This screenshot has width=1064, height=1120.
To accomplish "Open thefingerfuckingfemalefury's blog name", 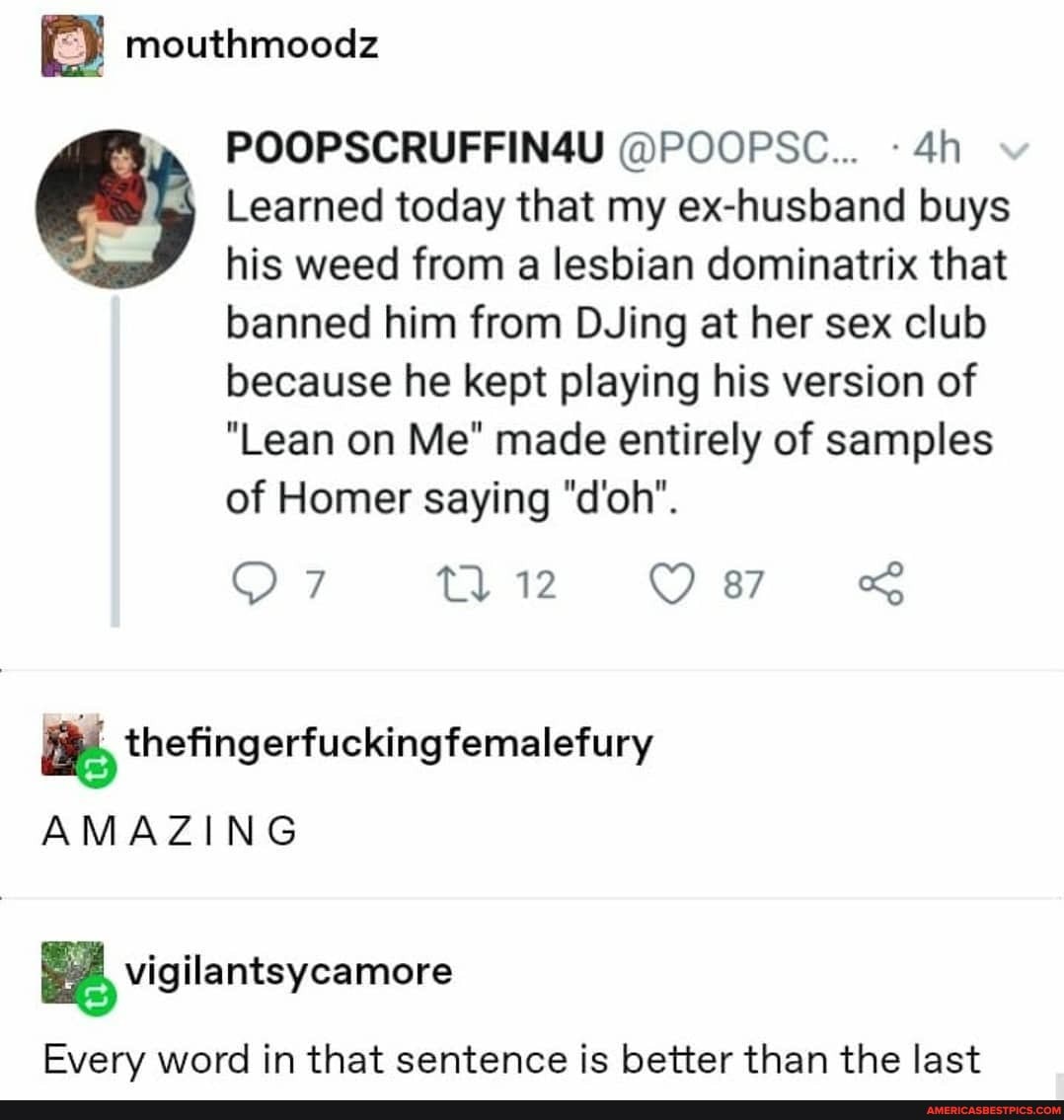I will pyautogui.click(x=389, y=742).
